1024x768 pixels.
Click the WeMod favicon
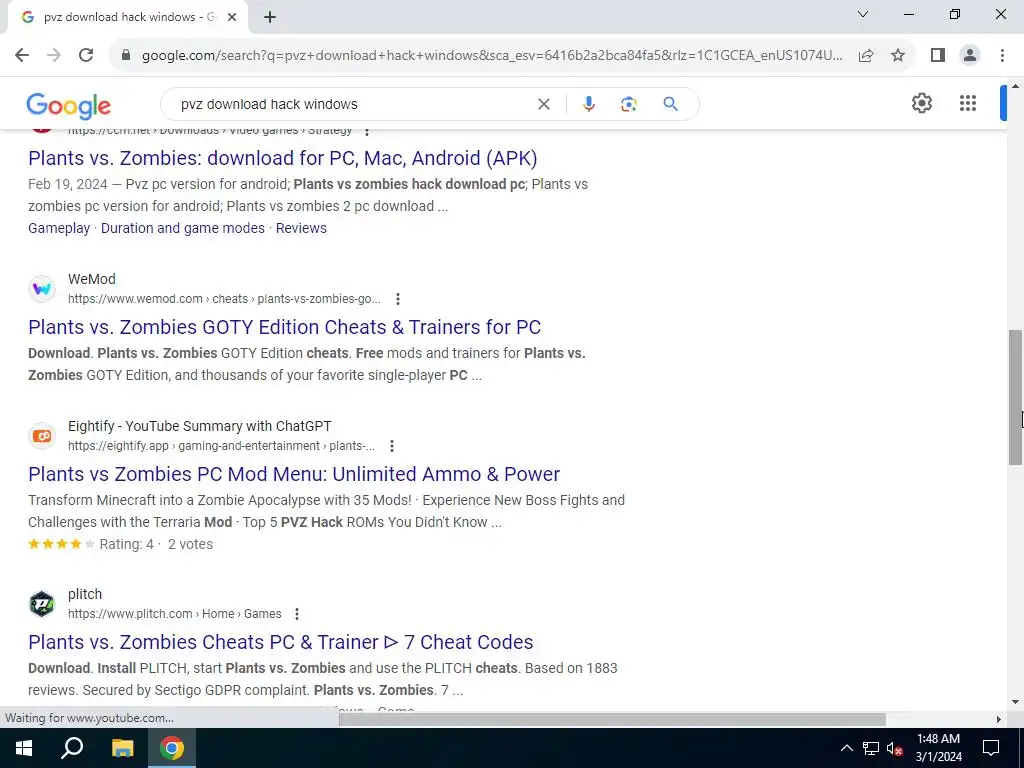42,289
